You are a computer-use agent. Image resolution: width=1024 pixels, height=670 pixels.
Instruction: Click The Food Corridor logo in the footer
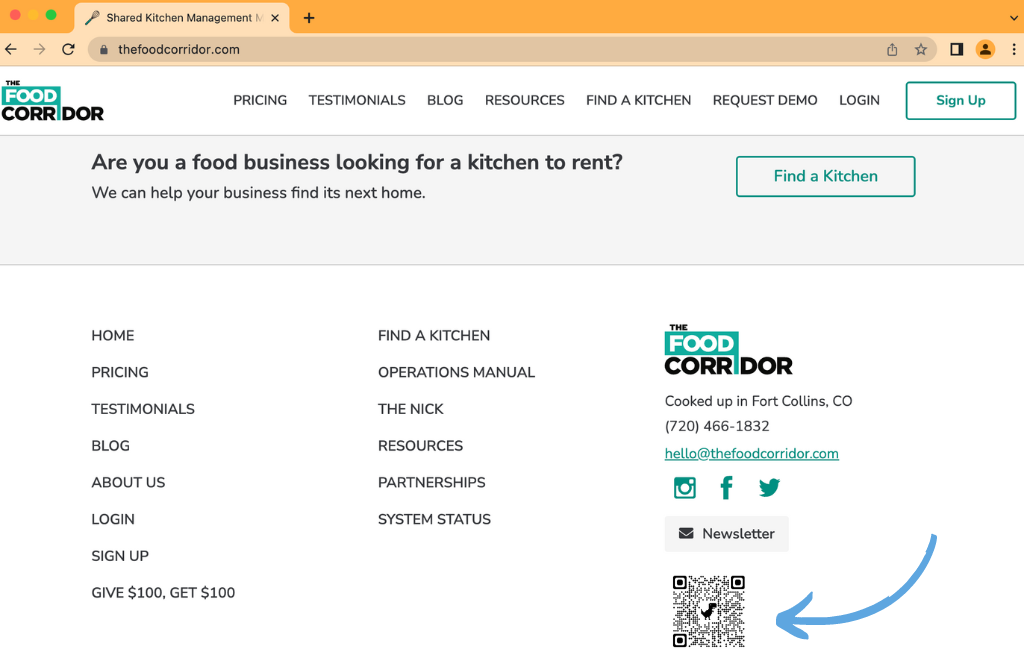(728, 350)
